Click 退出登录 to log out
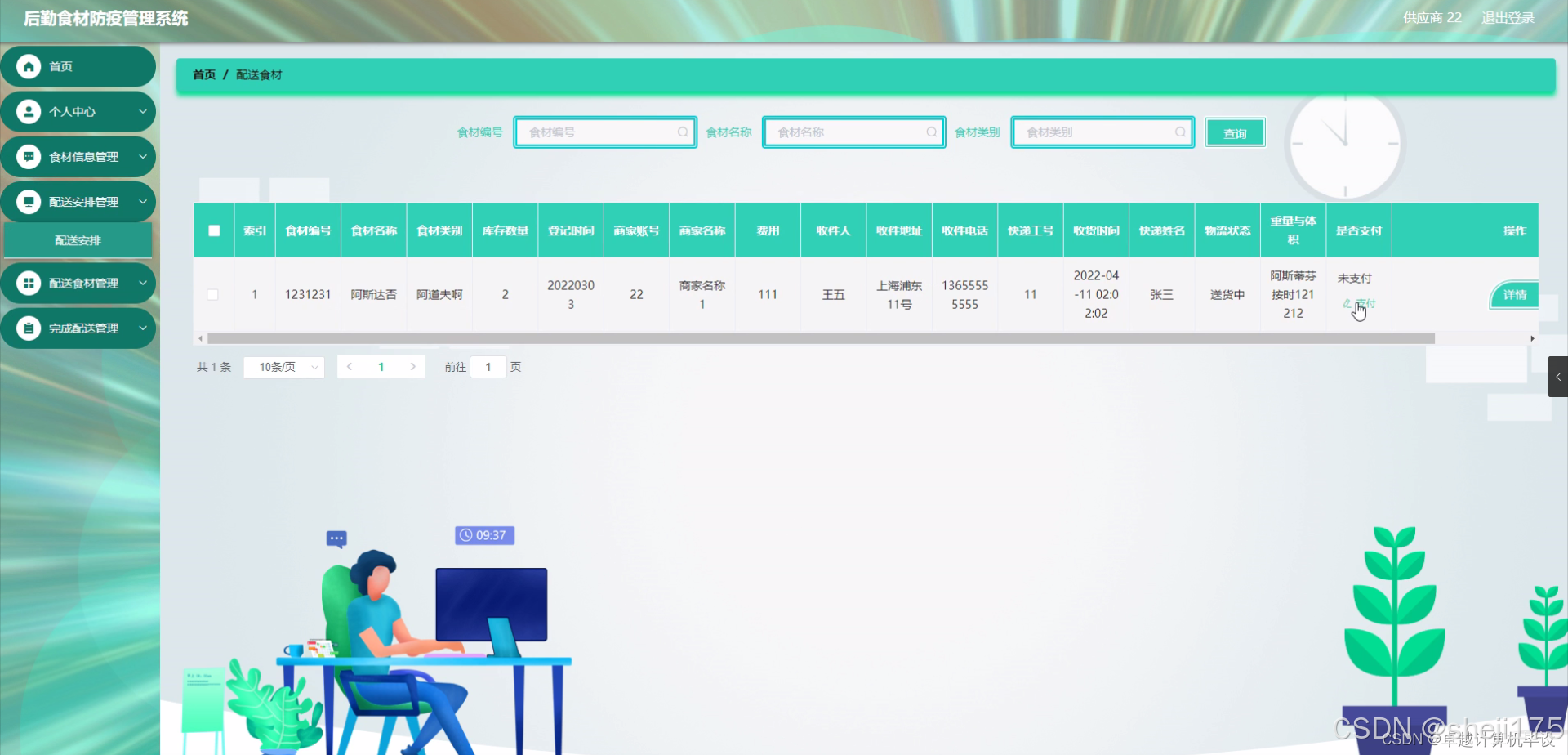 pos(1508,18)
